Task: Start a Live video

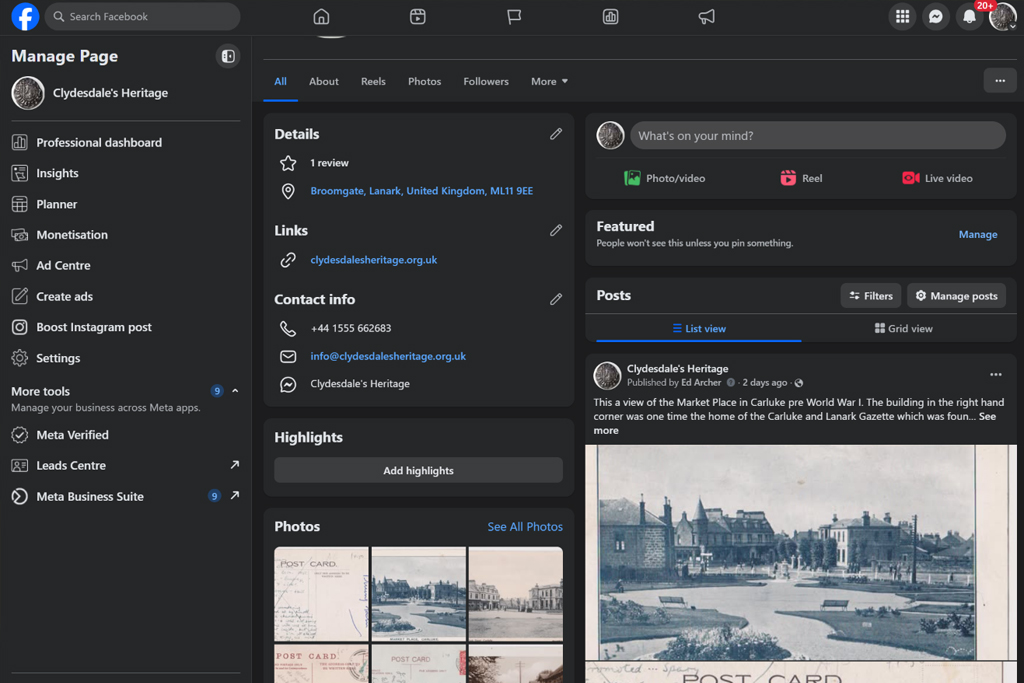Action: point(937,178)
